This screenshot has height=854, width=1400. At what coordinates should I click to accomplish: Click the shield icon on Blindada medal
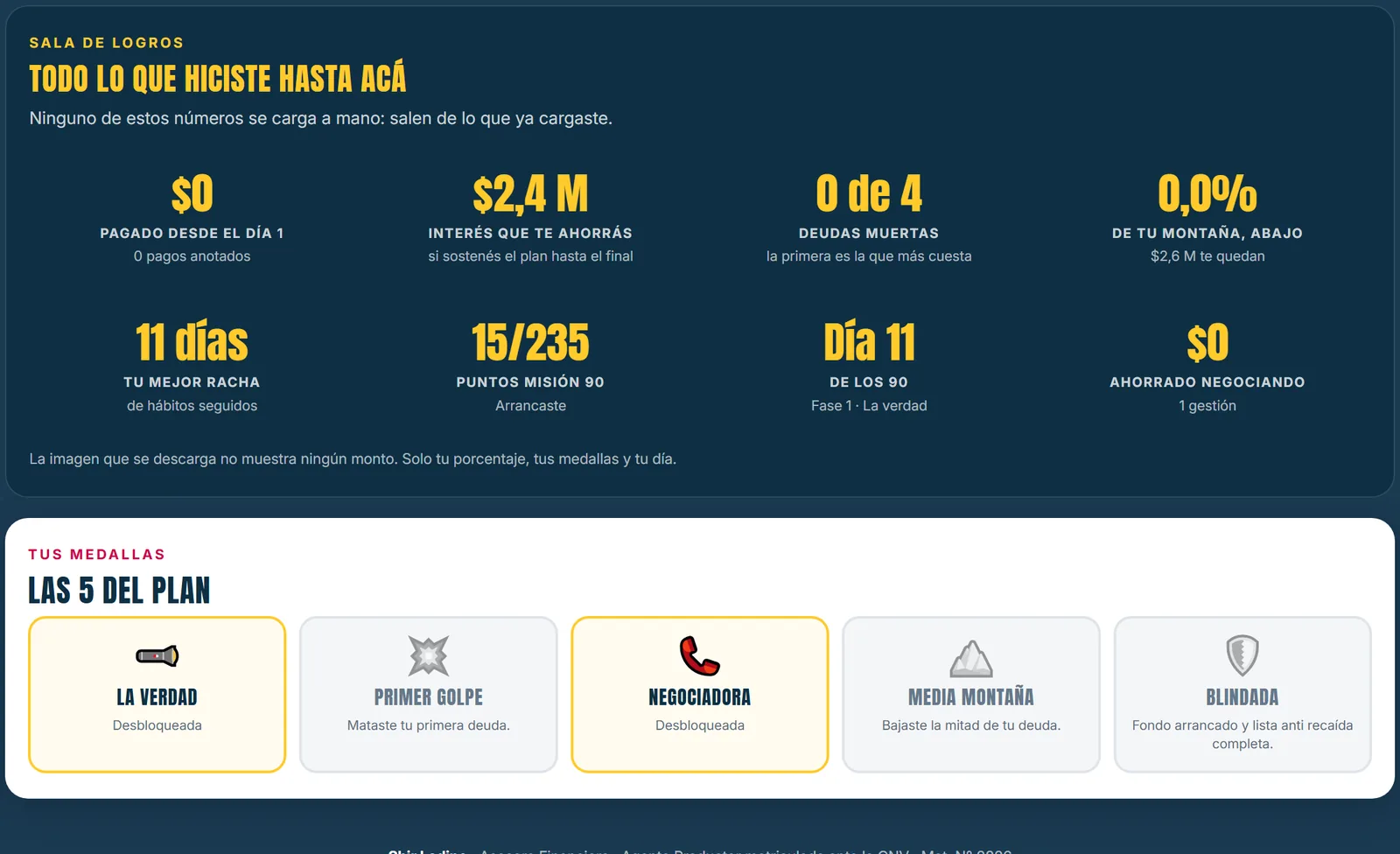tap(1242, 655)
